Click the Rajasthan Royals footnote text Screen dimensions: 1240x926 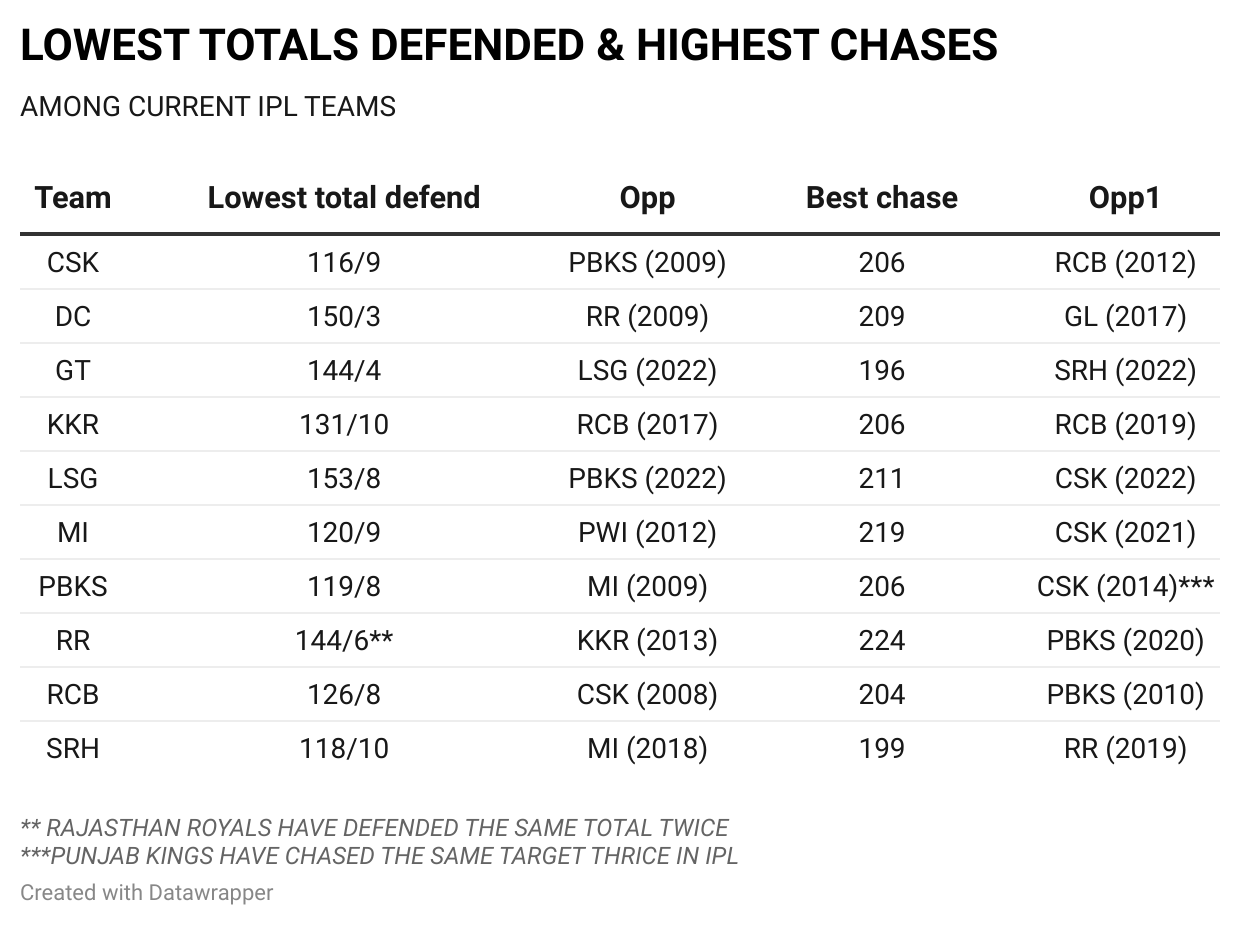(x=375, y=828)
